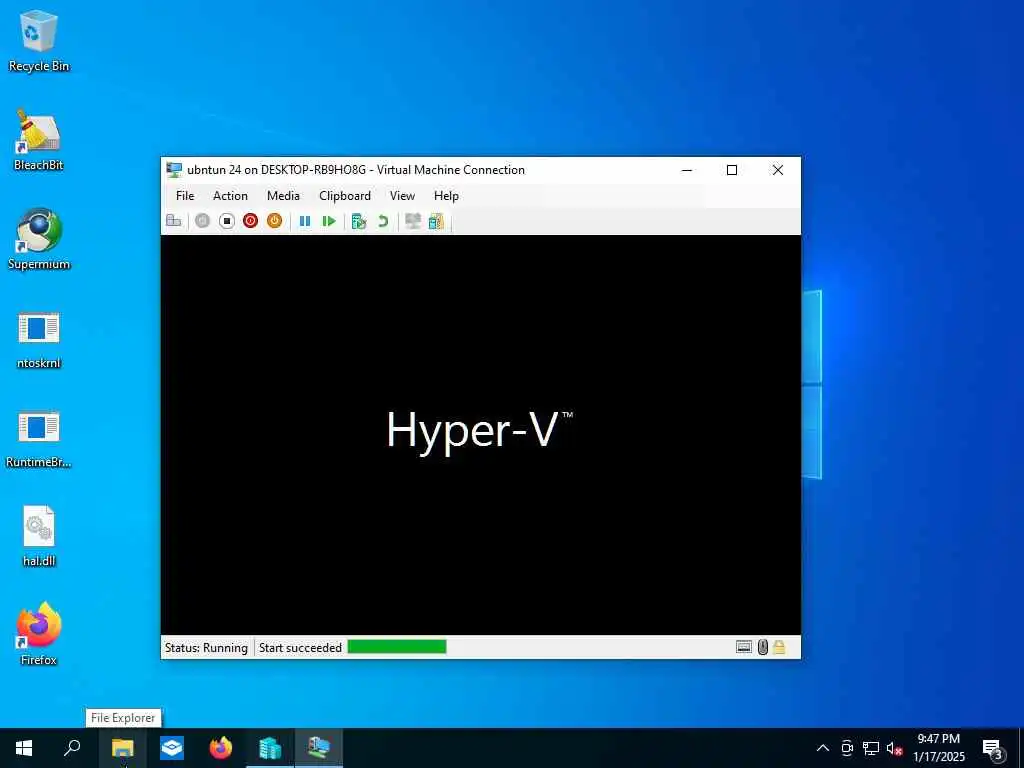1024x768 pixels.
Task: Click the Show desktop strip at the taskbar end
Action: [x=1021, y=748]
